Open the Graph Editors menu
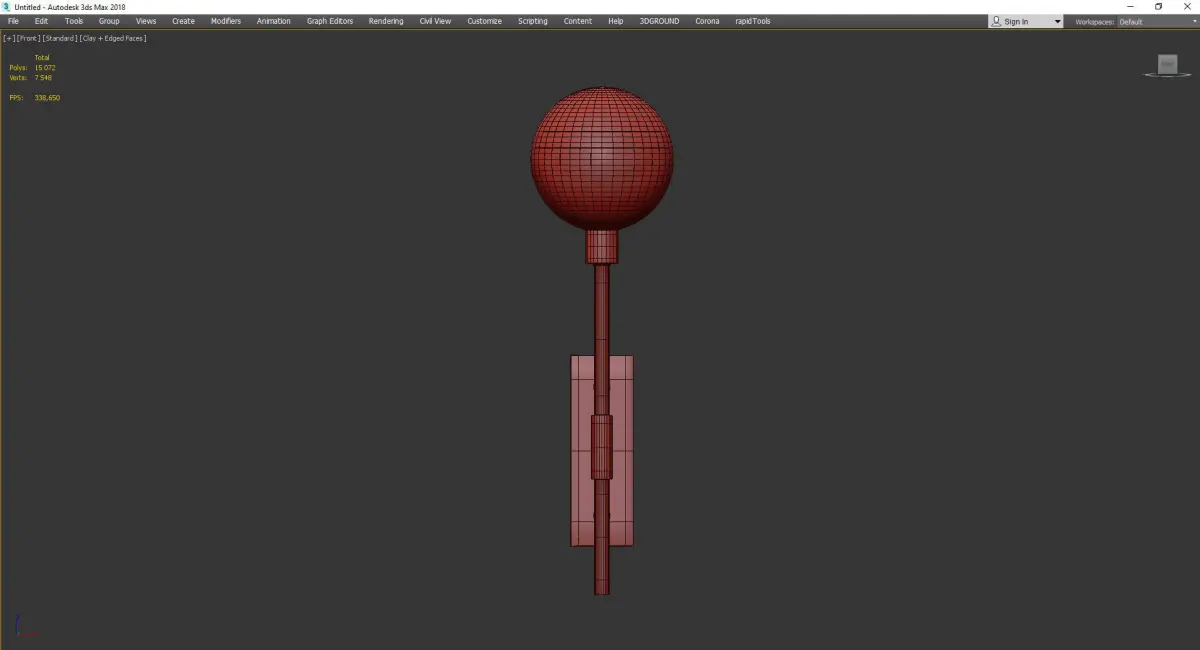 (x=330, y=21)
